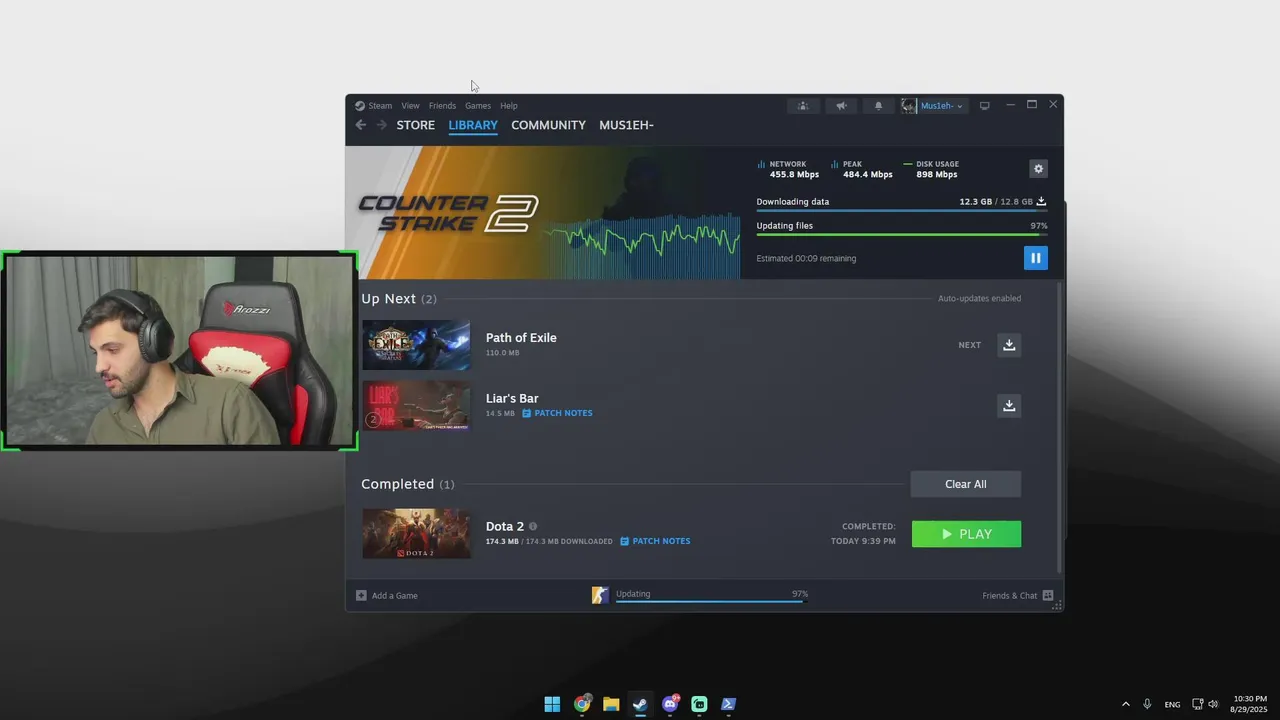The height and width of the screenshot is (720, 1280).
Task: Open the Steam menu
Action: [x=380, y=105]
